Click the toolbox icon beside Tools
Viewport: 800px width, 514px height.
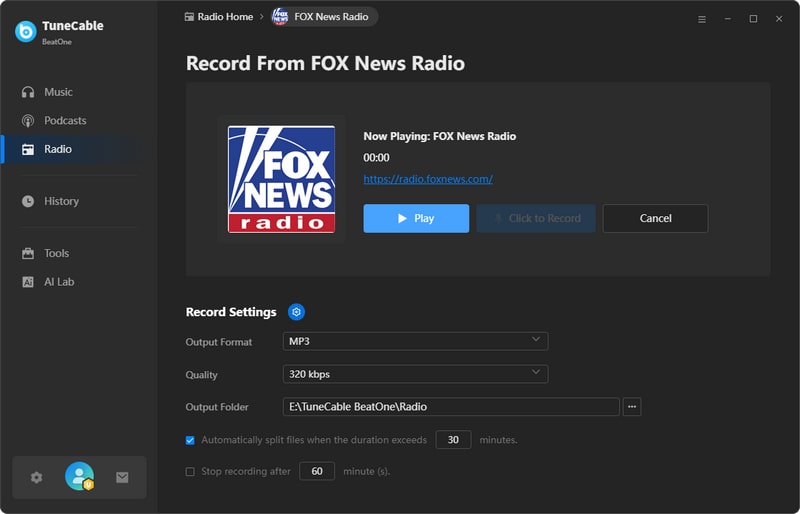click(x=28, y=253)
